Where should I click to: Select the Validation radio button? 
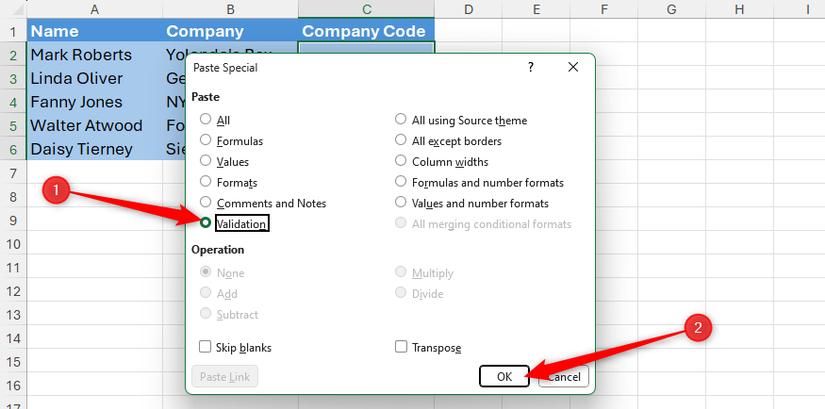click(206, 223)
